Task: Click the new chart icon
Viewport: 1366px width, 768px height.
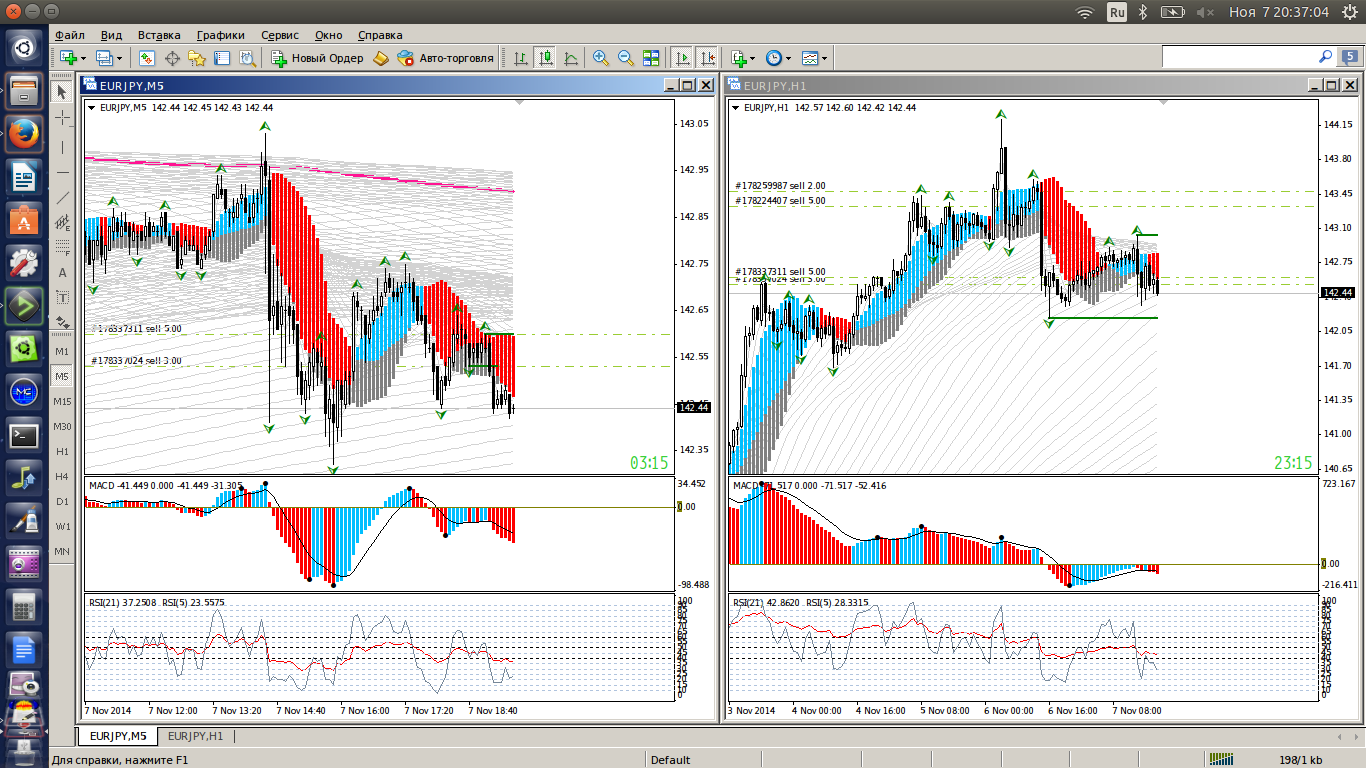Action: [68, 58]
